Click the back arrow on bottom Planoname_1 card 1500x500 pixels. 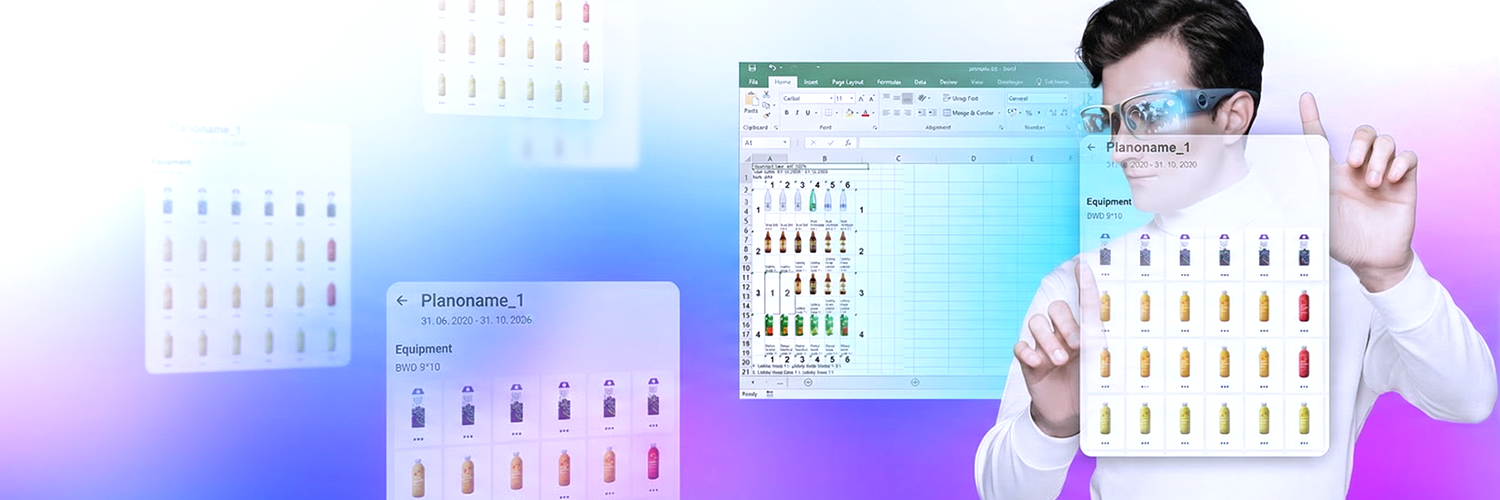(402, 301)
